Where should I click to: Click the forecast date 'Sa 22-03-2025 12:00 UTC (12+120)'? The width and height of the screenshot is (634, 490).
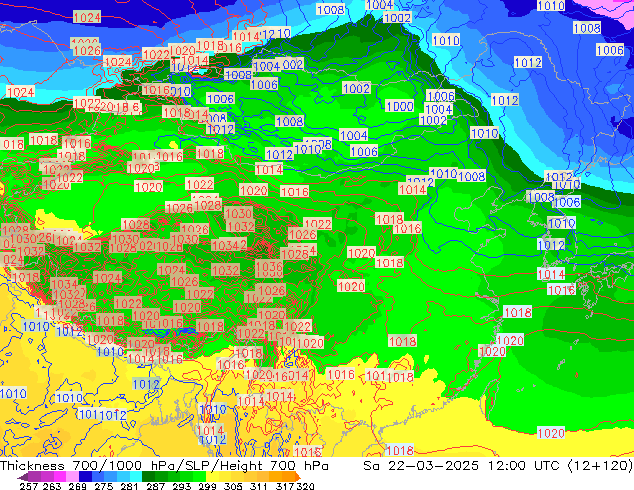pyautogui.click(x=498, y=466)
